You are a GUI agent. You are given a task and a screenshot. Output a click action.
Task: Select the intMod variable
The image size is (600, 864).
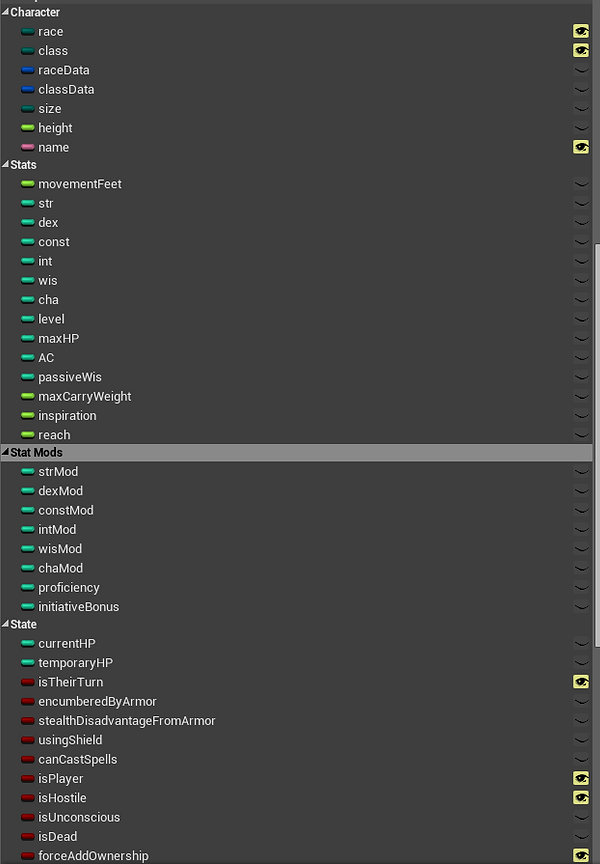(x=57, y=530)
